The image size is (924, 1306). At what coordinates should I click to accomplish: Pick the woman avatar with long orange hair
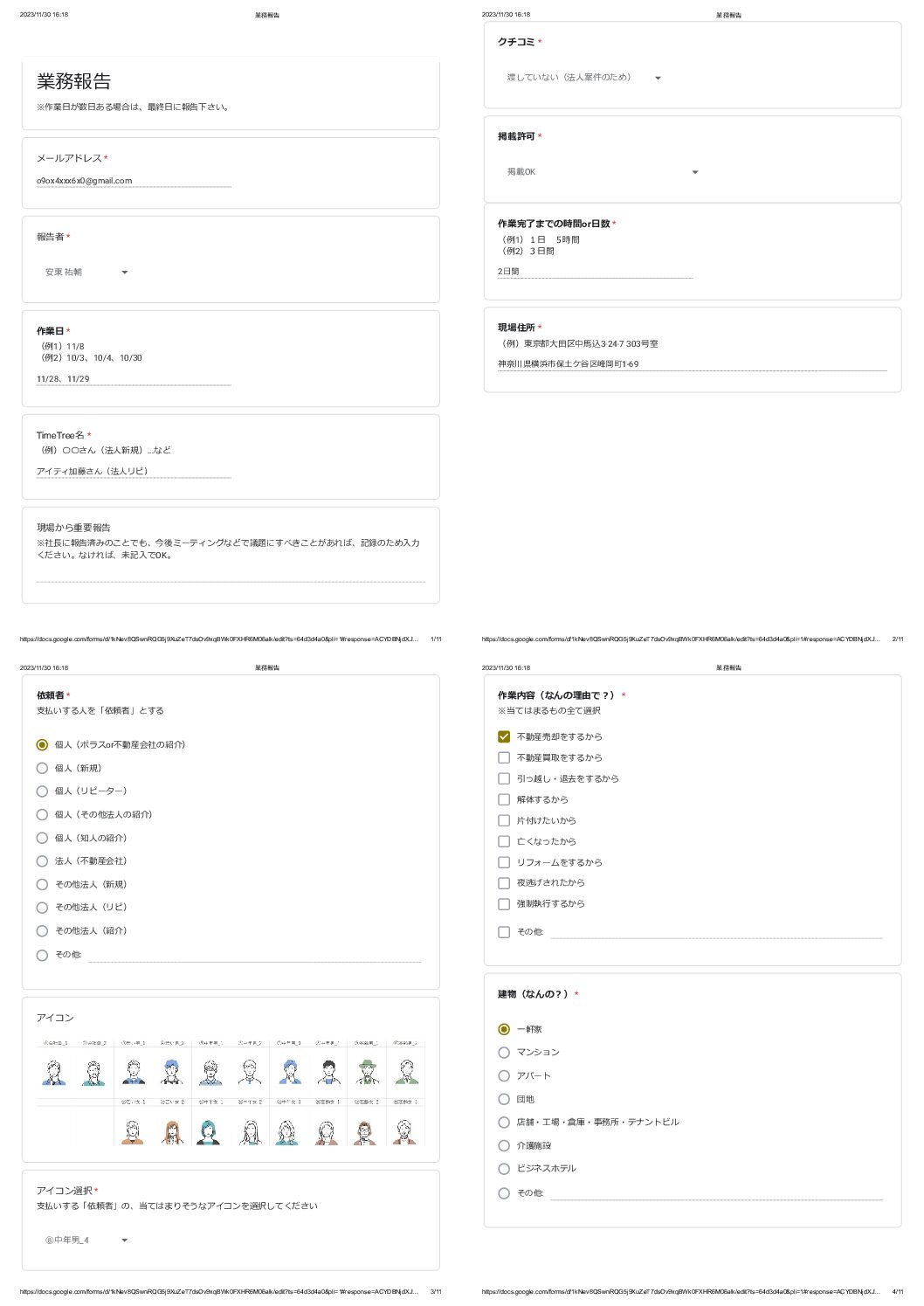coord(173,1131)
